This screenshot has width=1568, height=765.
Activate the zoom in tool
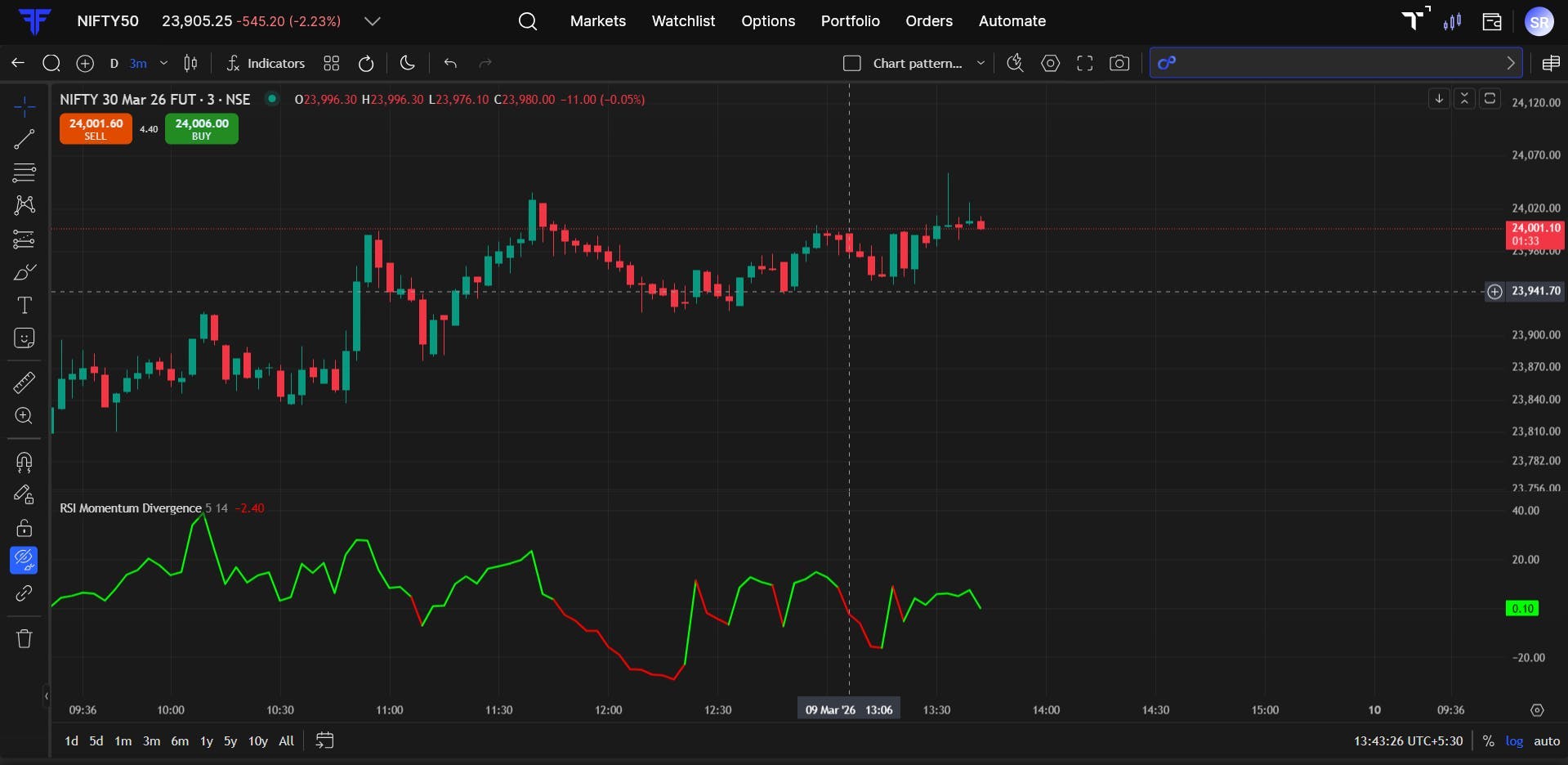point(25,416)
